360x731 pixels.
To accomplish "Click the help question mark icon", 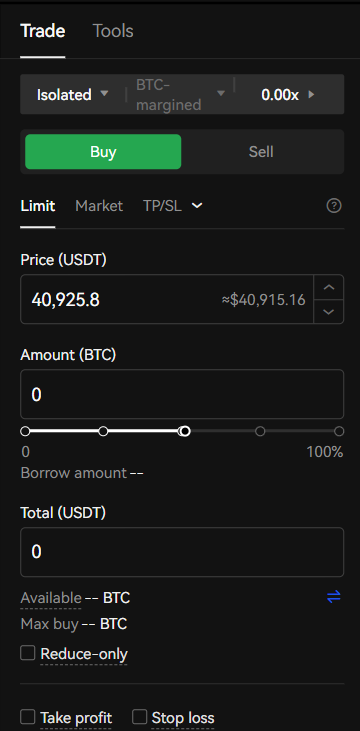I will 334,206.
